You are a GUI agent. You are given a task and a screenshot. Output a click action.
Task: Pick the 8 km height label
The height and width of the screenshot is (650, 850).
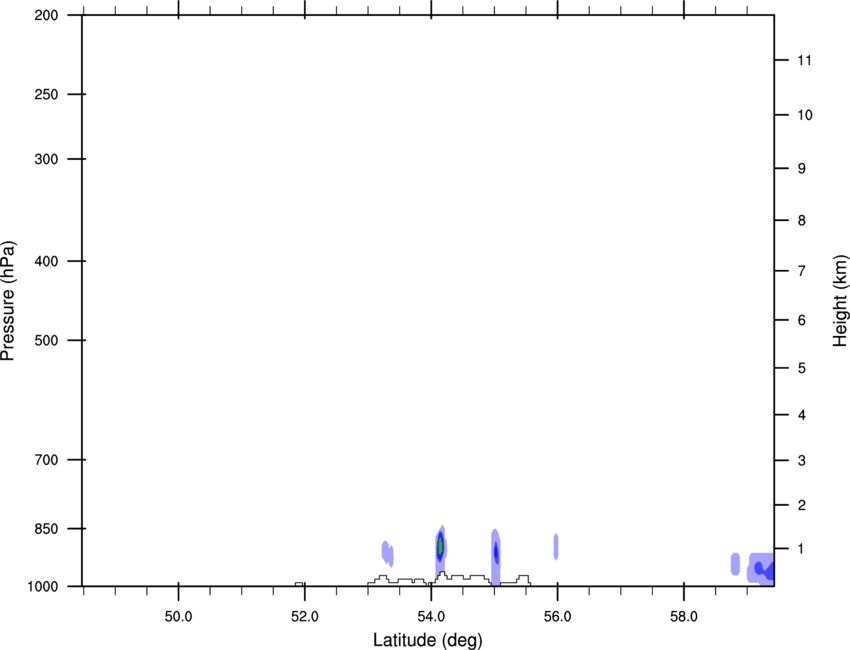click(801, 221)
